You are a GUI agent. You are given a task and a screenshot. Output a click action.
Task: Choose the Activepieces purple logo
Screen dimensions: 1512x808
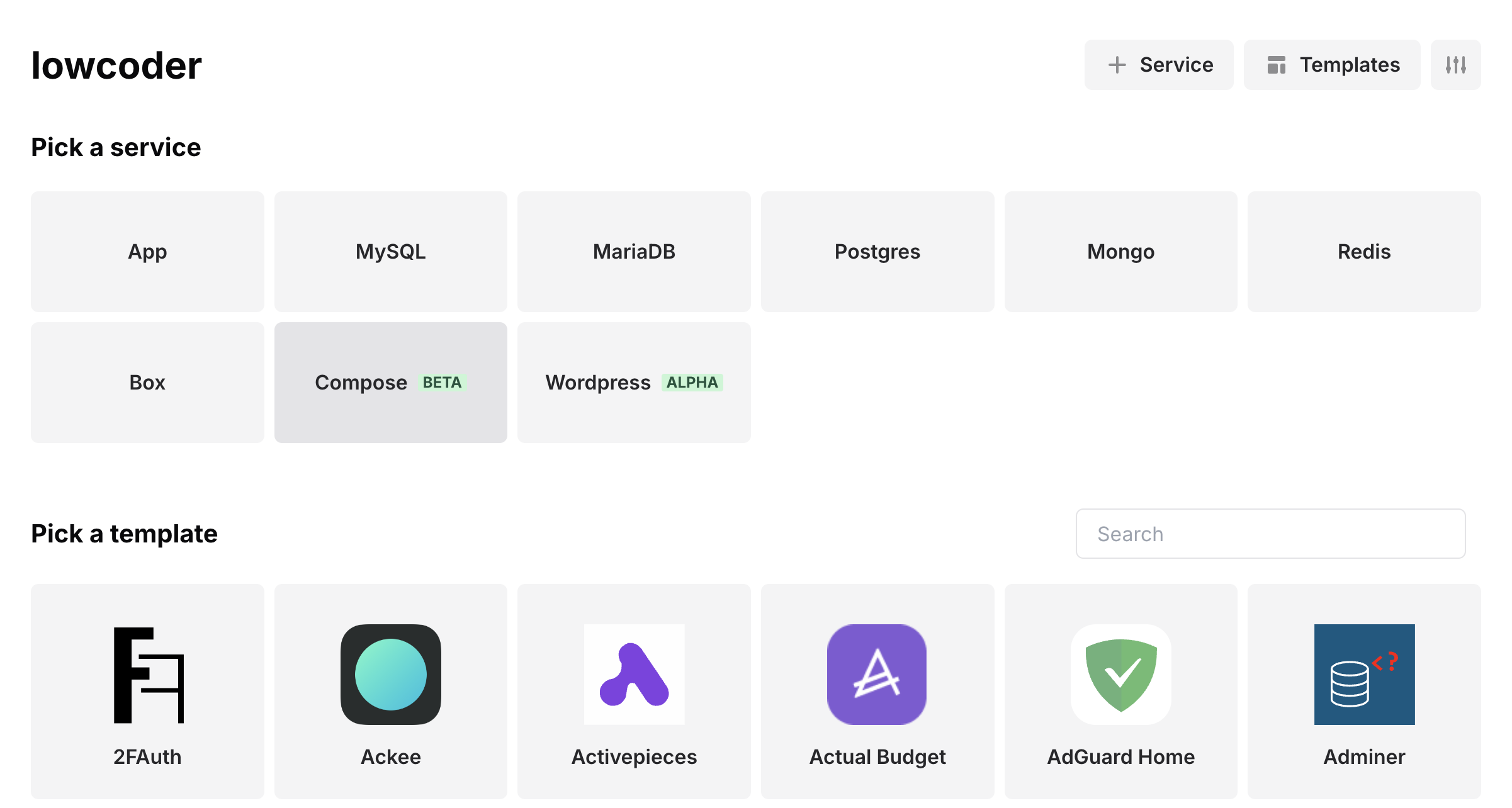(634, 675)
